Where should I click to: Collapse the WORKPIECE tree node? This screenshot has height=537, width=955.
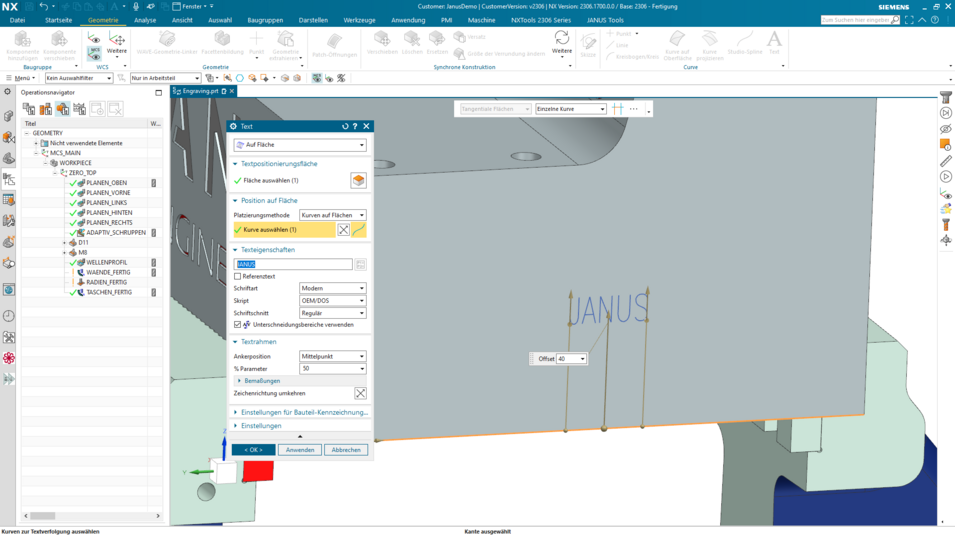coord(46,163)
